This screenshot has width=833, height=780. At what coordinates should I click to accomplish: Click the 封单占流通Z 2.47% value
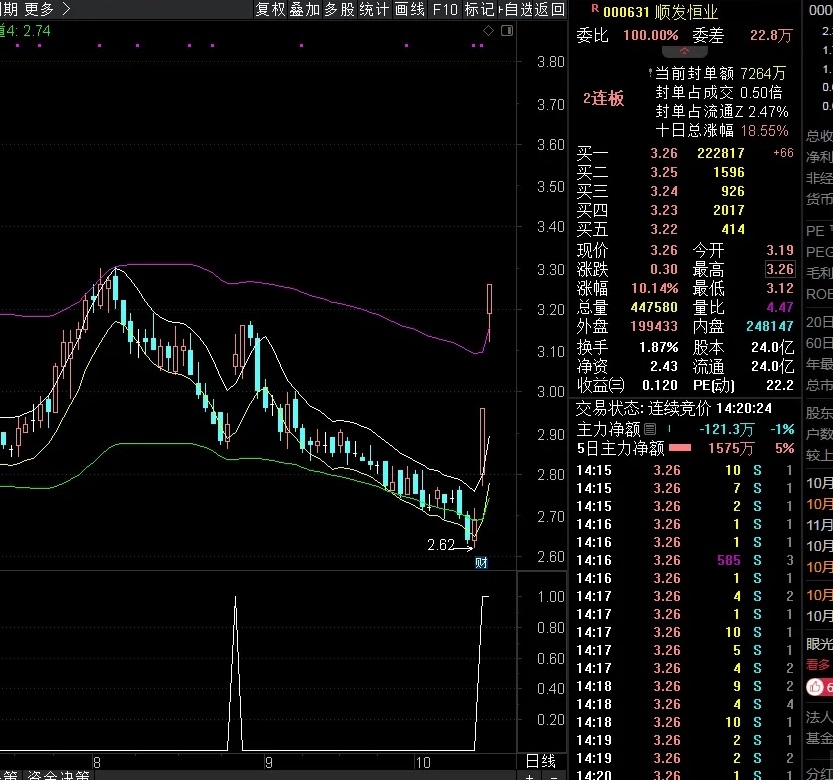pyautogui.click(x=768, y=112)
